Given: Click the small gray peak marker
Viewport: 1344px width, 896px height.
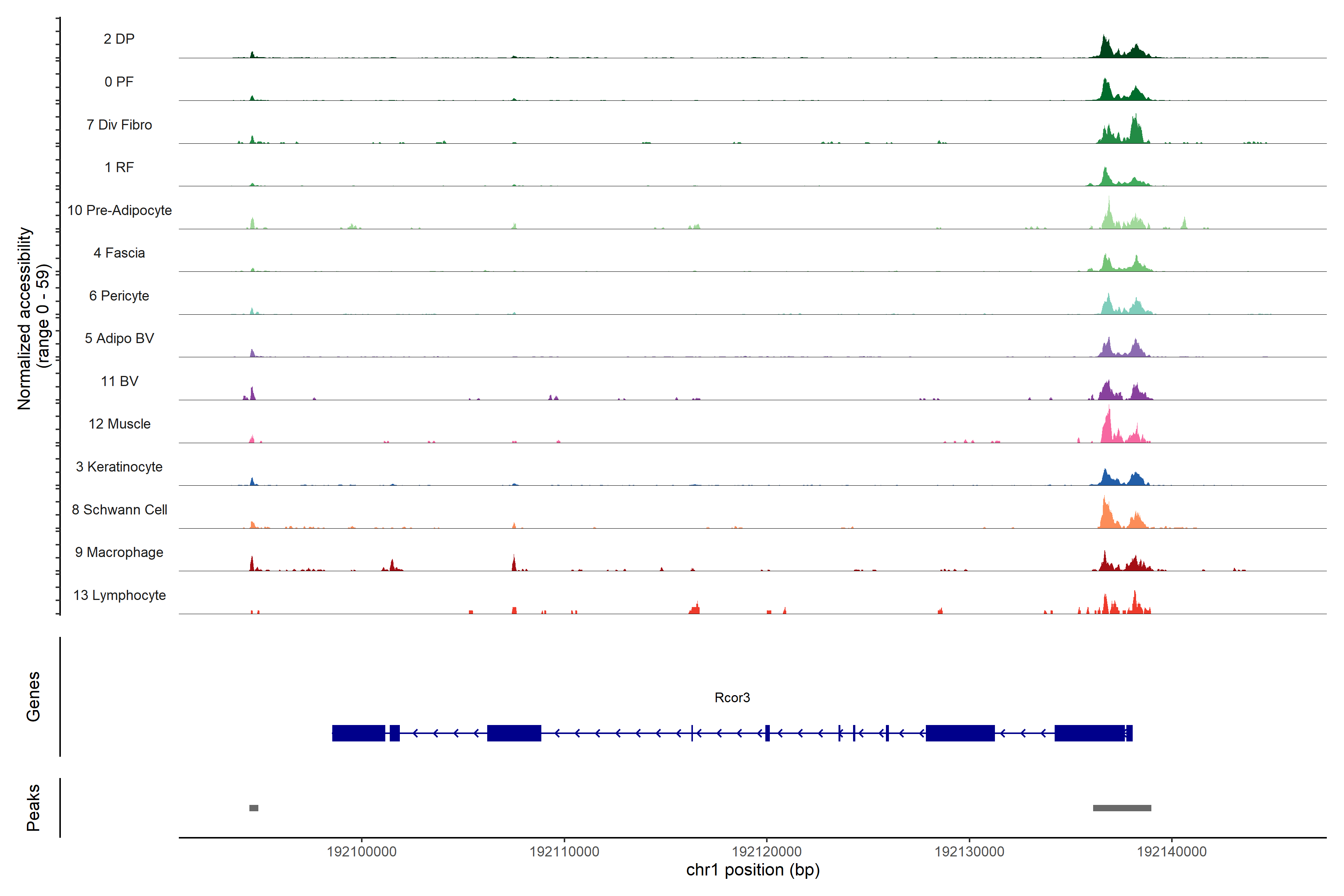Looking at the screenshot, I should coord(254,808).
